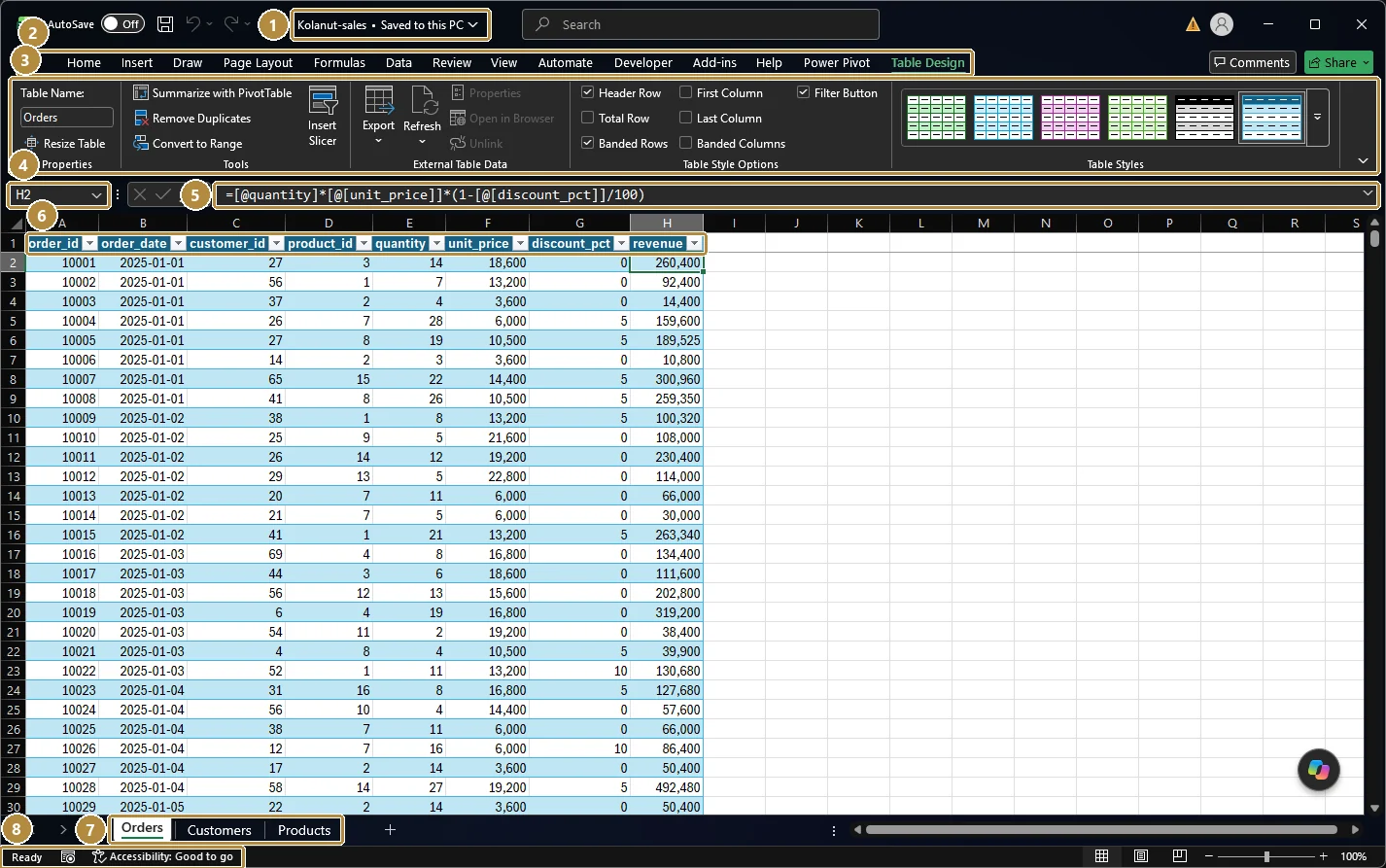Open the revenue column filter dropdown
1386x868 pixels.
[695, 243]
